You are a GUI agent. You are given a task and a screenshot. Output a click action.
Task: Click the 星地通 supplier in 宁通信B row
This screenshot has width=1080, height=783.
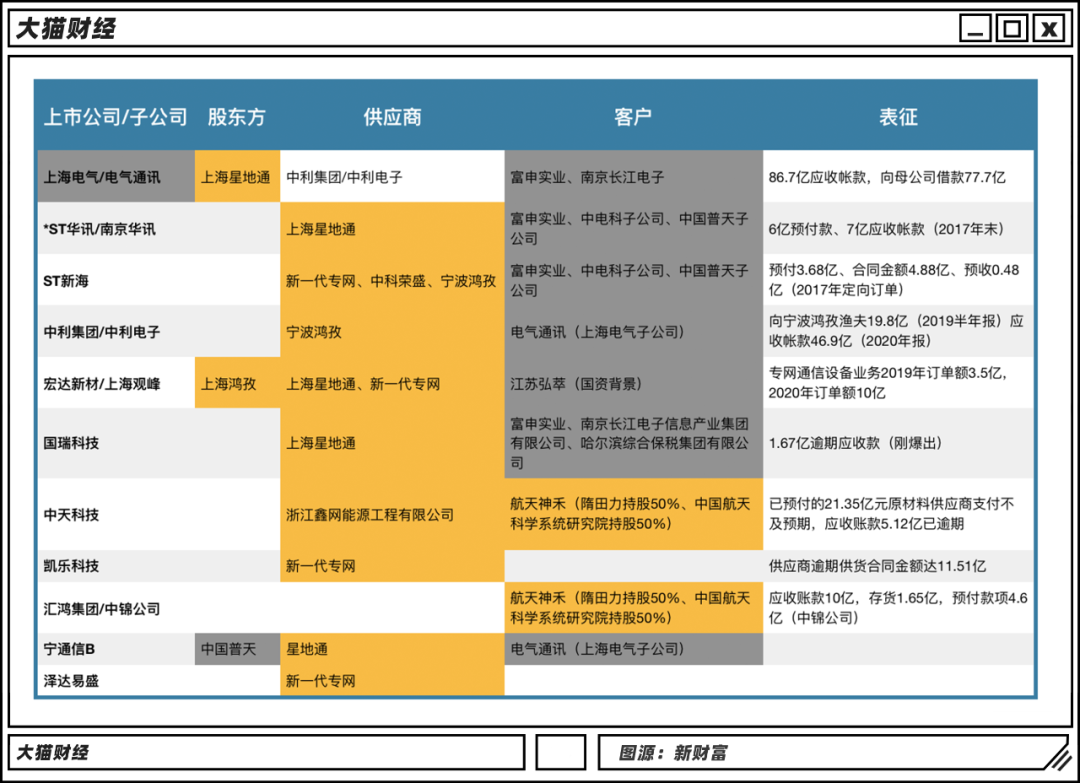[392, 649]
